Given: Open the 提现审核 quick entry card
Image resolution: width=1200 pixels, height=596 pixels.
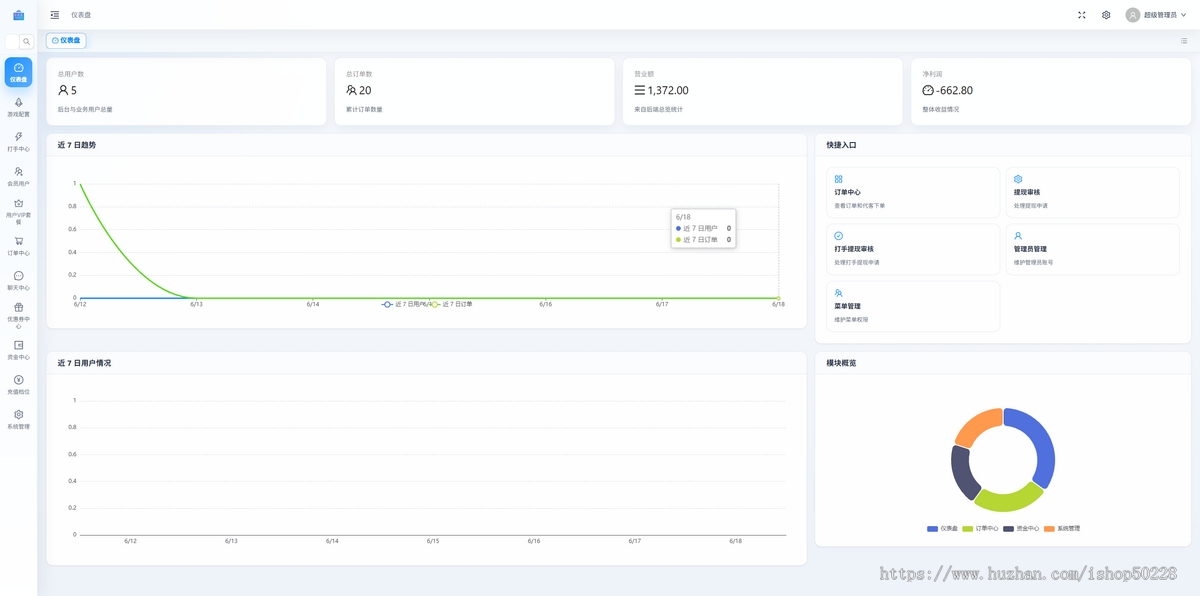Looking at the screenshot, I should pos(1094,192).
